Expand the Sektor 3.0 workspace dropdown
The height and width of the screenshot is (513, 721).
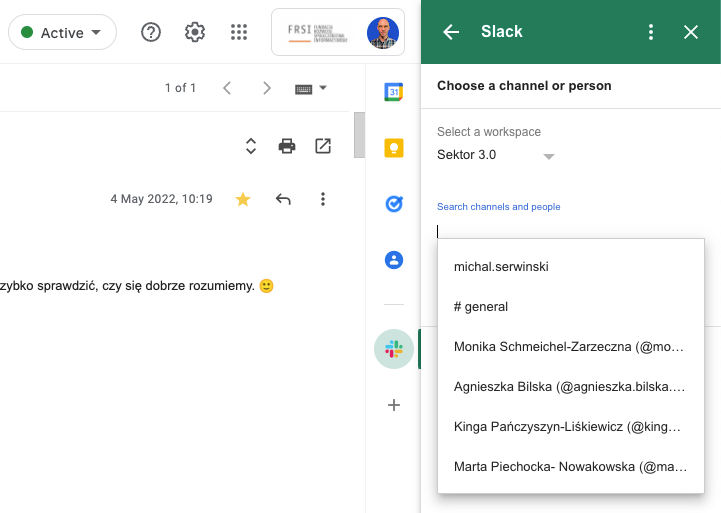(547, 156)
